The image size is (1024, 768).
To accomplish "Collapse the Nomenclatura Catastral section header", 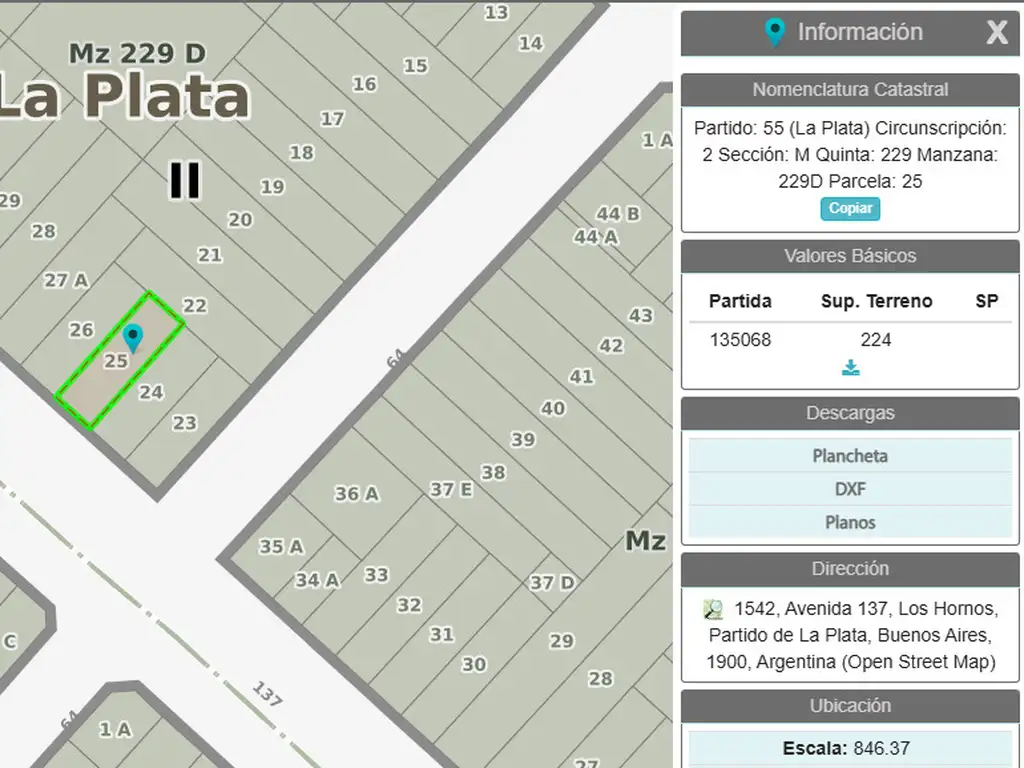I will click(850, 89).
